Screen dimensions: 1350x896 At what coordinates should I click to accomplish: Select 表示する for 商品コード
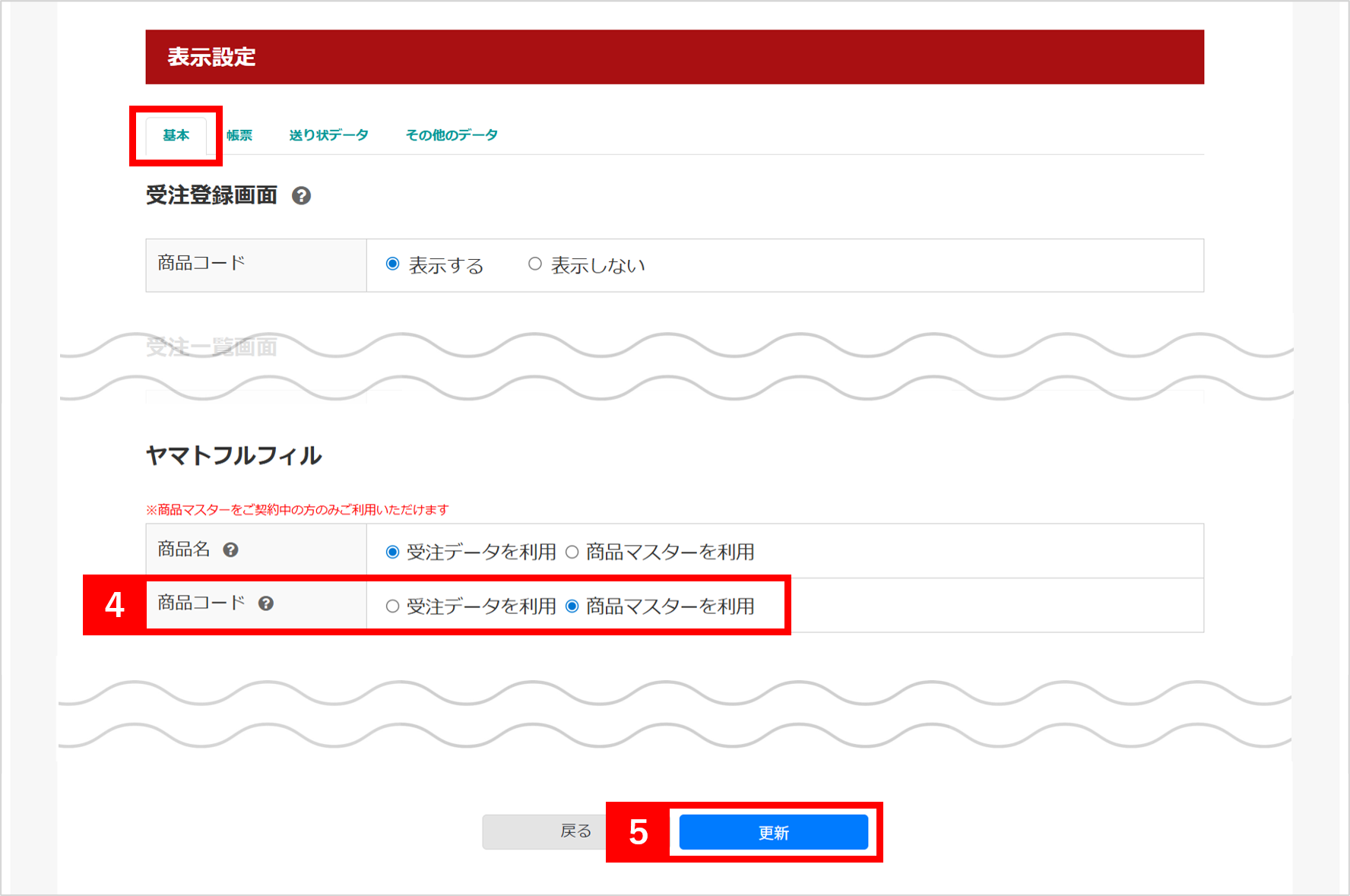392,264
